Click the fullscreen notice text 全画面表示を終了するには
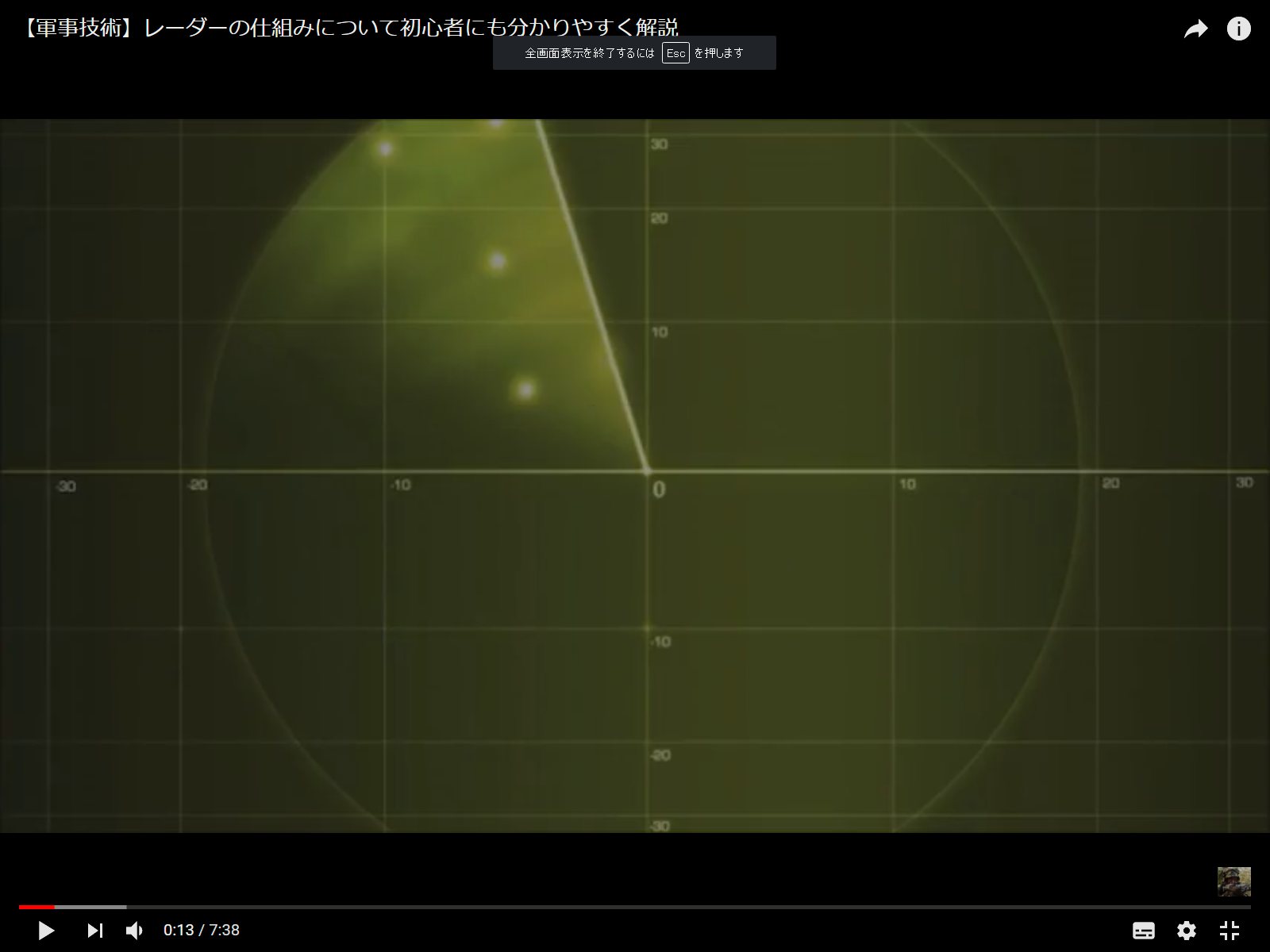Screen dimensions: 1270x952 [x=590, y=53]
